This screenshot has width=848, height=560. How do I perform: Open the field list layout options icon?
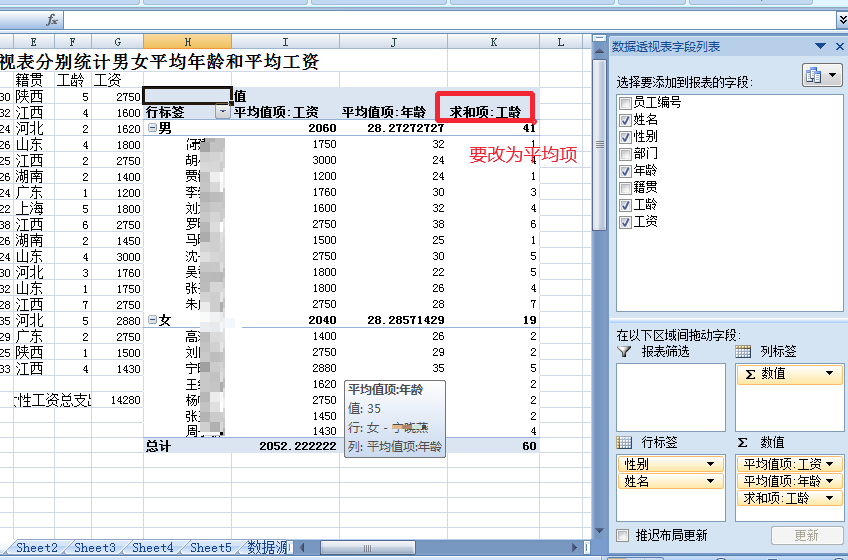tap(822, 75)
